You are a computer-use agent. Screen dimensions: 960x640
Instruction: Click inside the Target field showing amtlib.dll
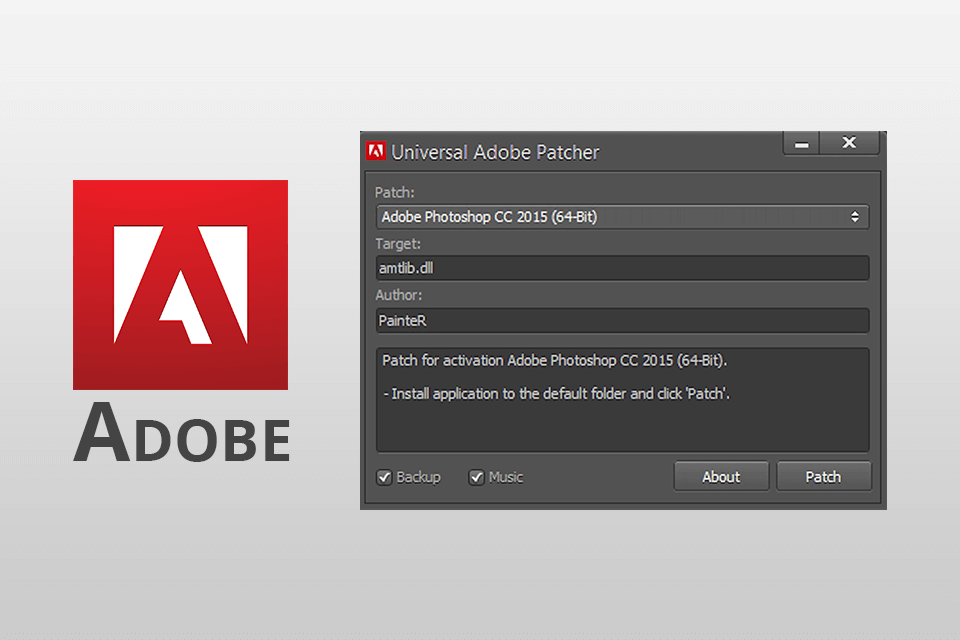coord(620,267)
